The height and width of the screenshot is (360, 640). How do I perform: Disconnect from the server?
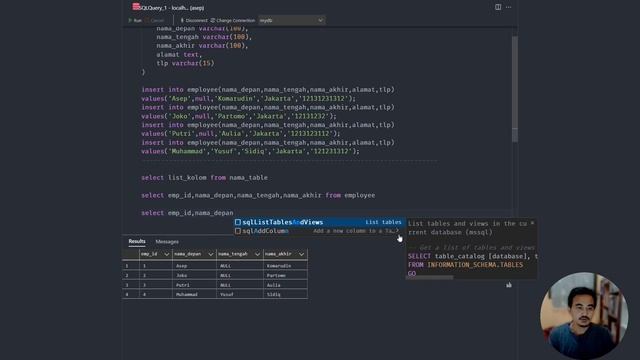coord(194,20)
